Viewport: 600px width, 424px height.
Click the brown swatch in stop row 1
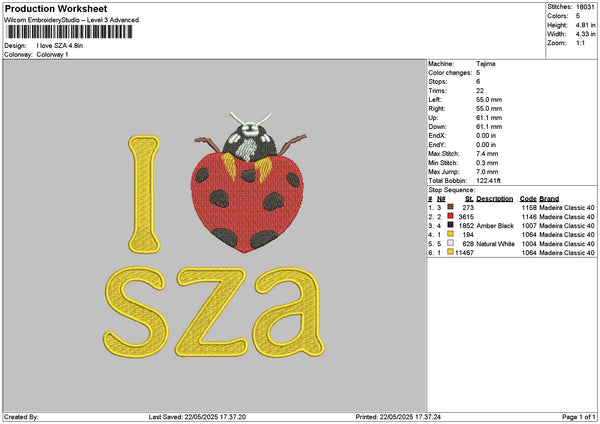pyautogui.click(x=450, y=207)
